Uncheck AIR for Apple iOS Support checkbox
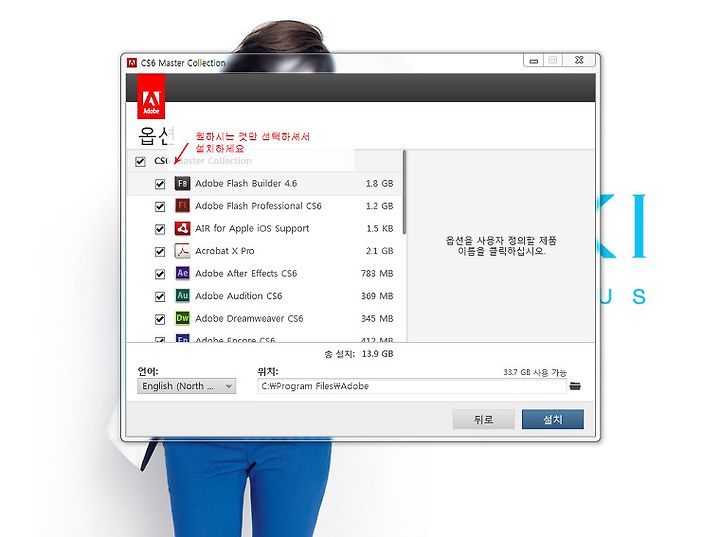Screen dimensions: 720x537 [x=160, y=229]
